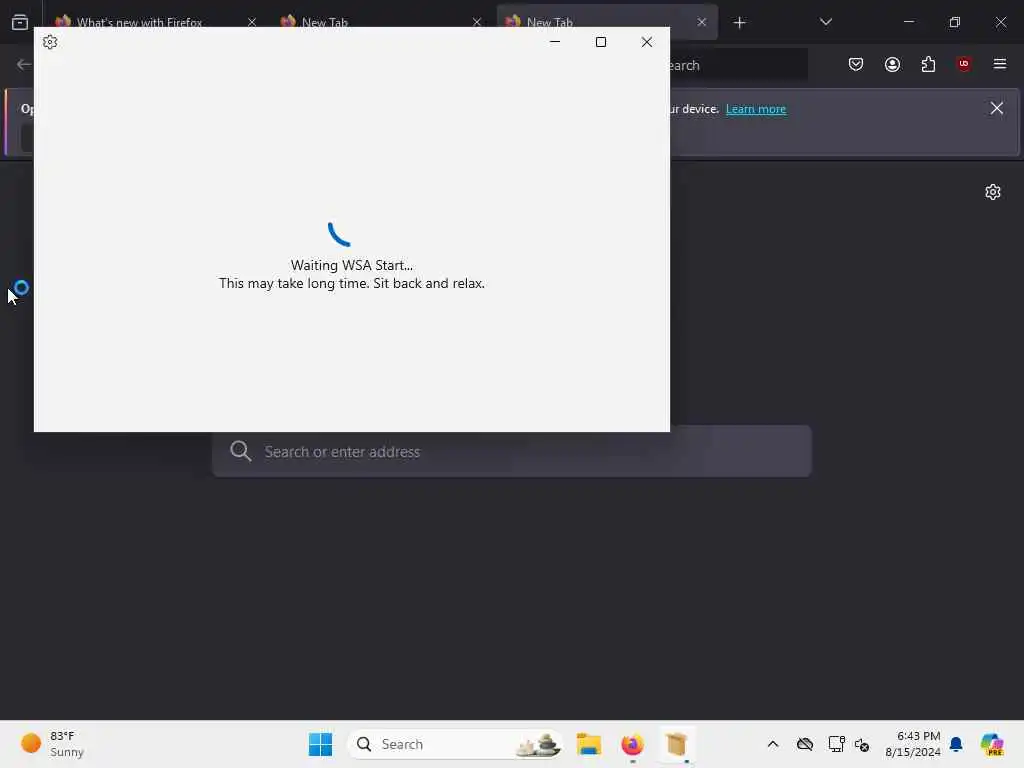The height and width of the screenshot is (768, 1024).
Task: Maximize the WSA waiting window
Action: [601, 42]
